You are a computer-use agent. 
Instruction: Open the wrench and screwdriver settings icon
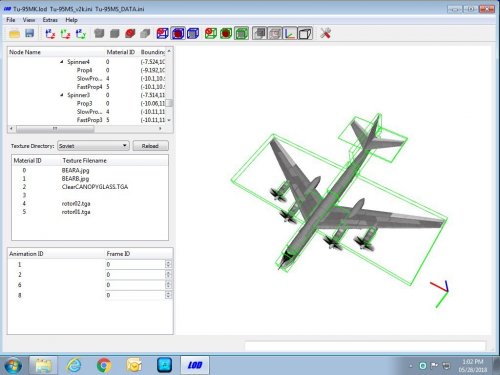pyautogui.click(x=325, y=33)
